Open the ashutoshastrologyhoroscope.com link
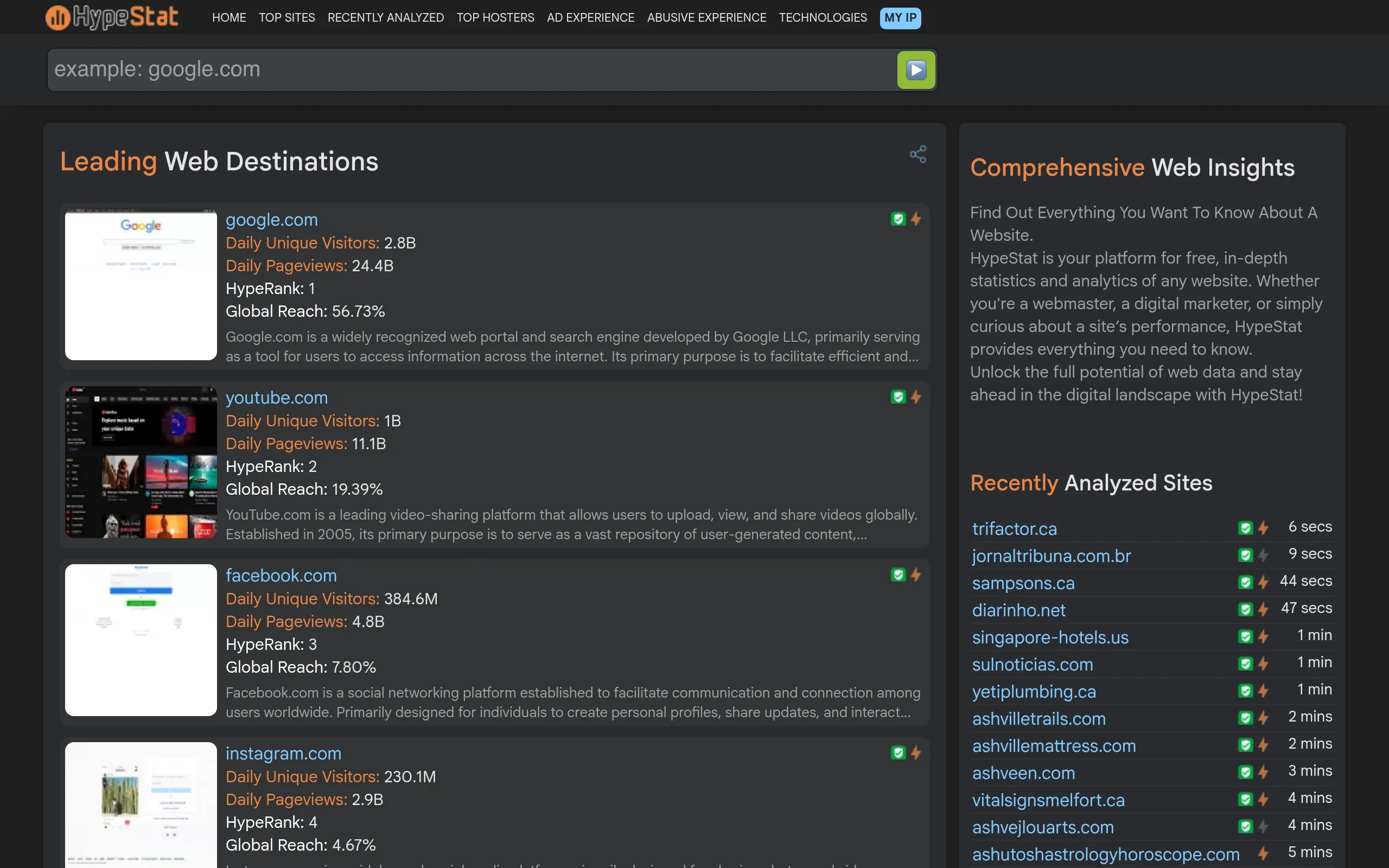This screenshot has width=1389, height=868. point(1105,854)
